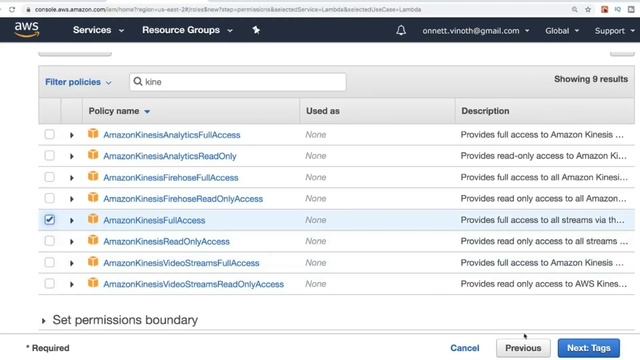
Task: Open AmazonKinesisFirehoseFullAccess policy link
Action: 171,178
